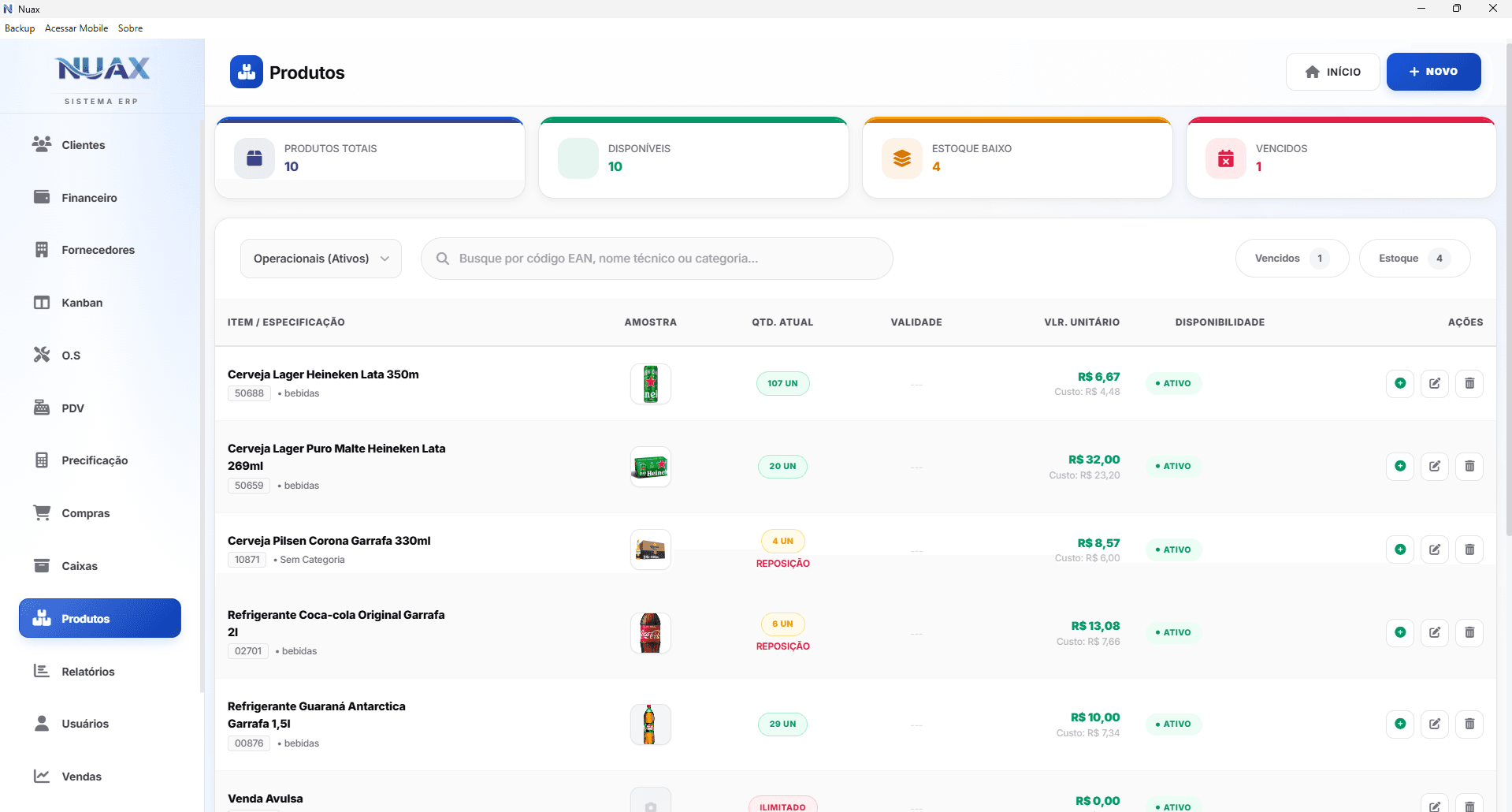This screenshot has width=1512, height=812.
Task: Click the Caixas box icon
Action: (x=42, y=565)
